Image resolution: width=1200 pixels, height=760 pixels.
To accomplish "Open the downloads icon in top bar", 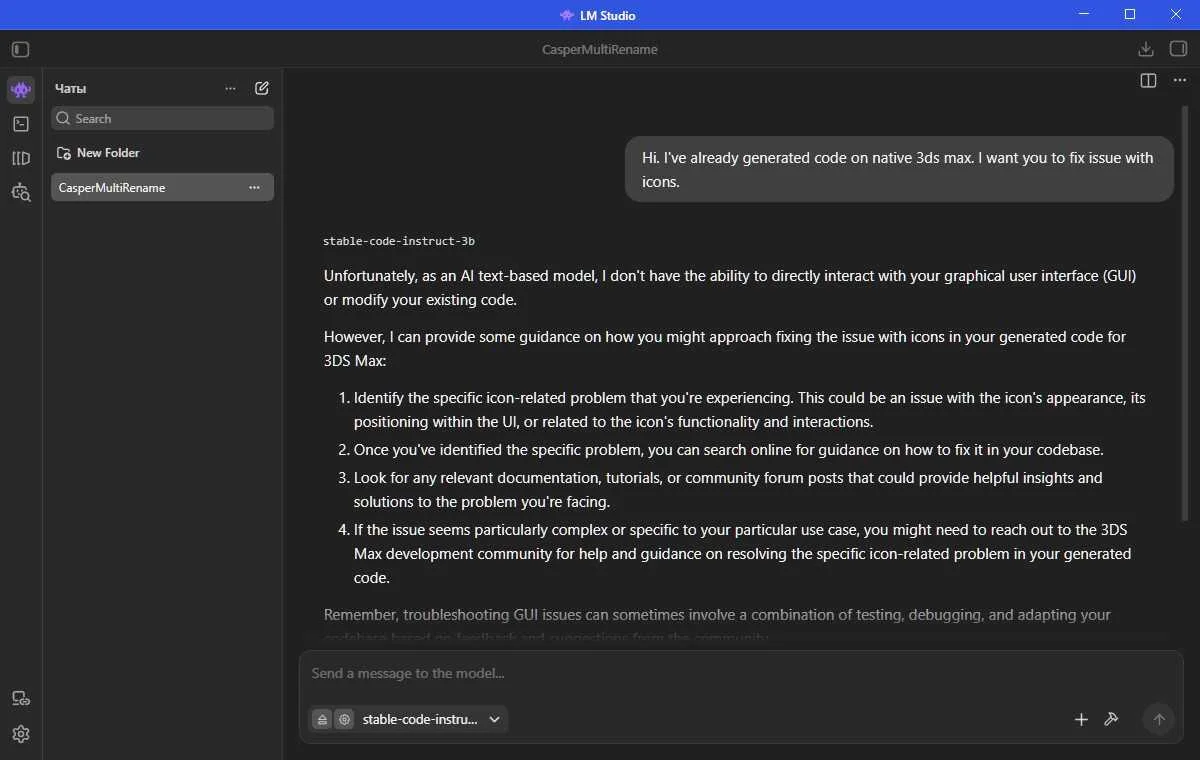I will [1146, 49].
